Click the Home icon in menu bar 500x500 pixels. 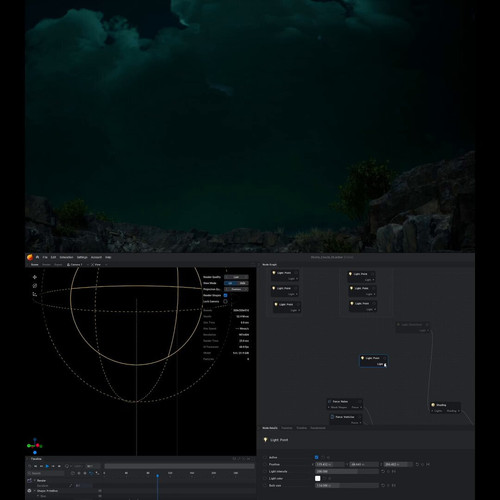tap(37, 257)
